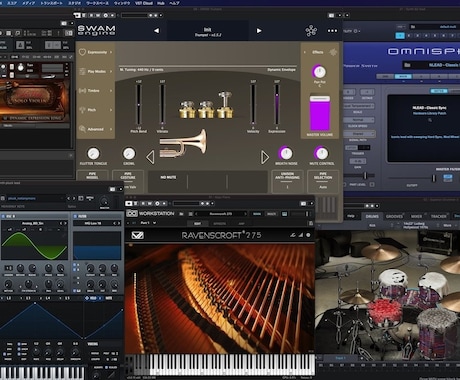The image size is (460, 380).
Task: Select next instrument with right triangle arrow
Action: tap(265, 157)
